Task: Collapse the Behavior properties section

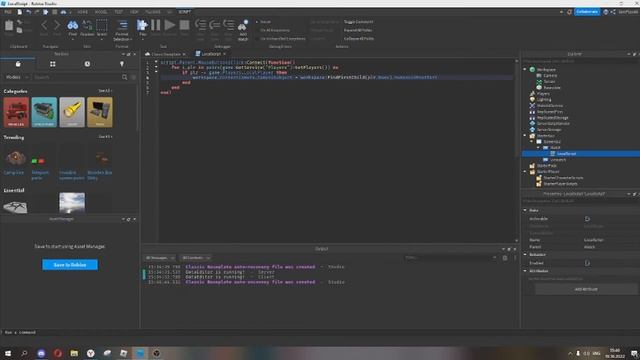Action: coord(525,254)
